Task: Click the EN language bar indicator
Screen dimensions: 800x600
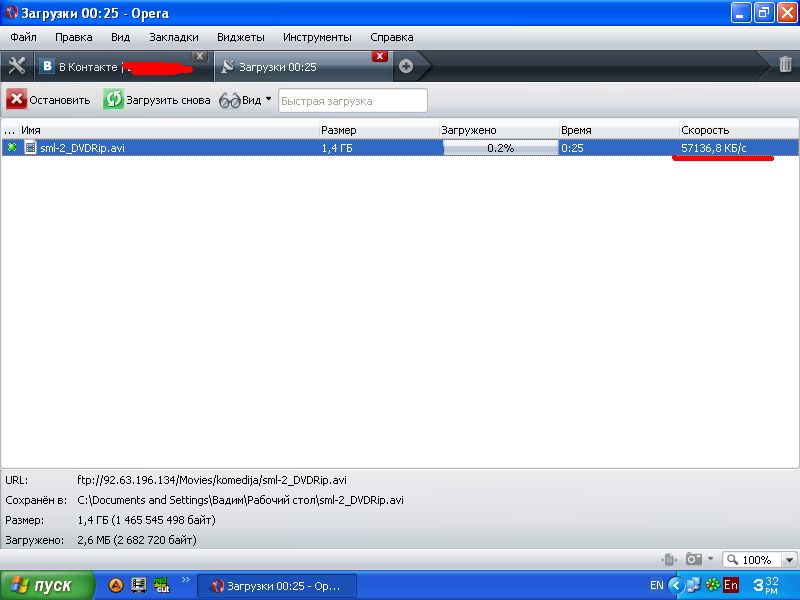Action: click(657, 585)
